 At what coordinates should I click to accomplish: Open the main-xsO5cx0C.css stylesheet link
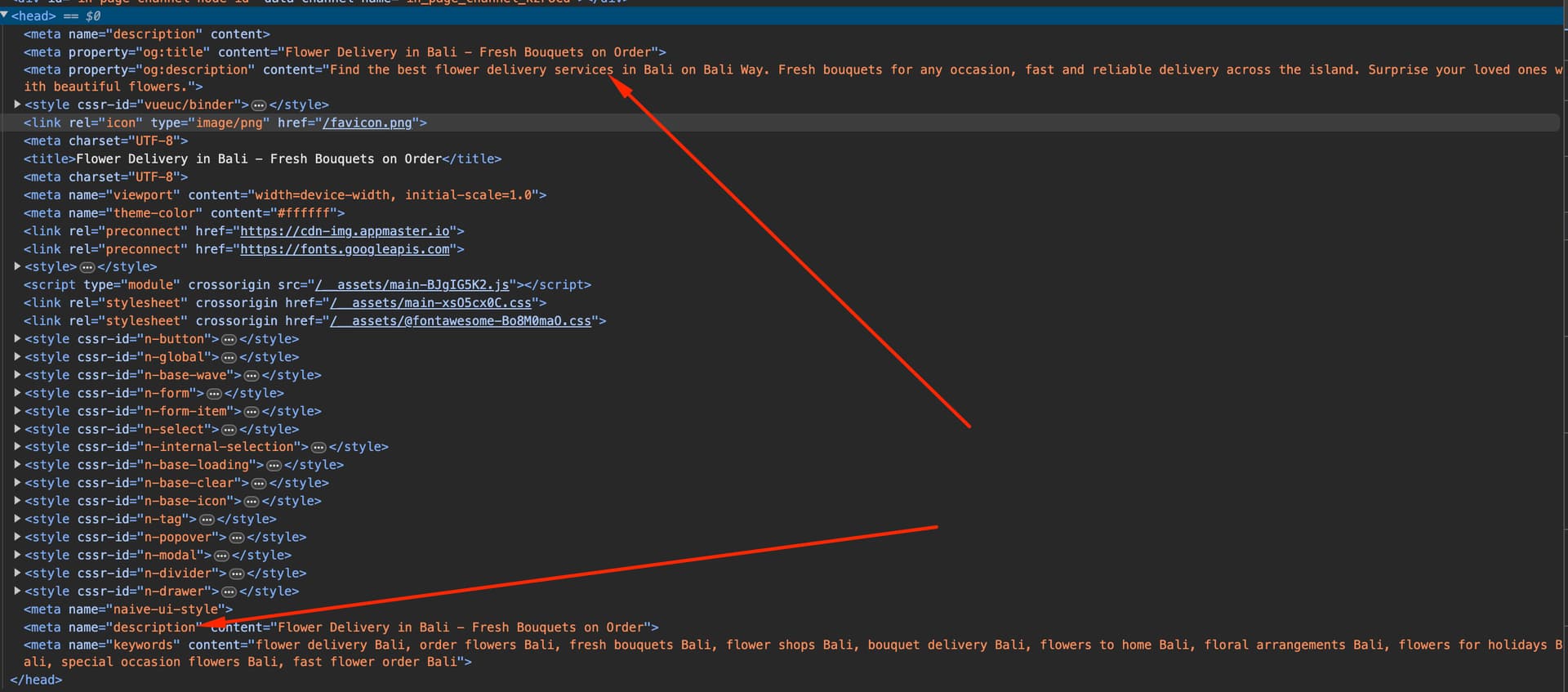(x=430, y=302)
